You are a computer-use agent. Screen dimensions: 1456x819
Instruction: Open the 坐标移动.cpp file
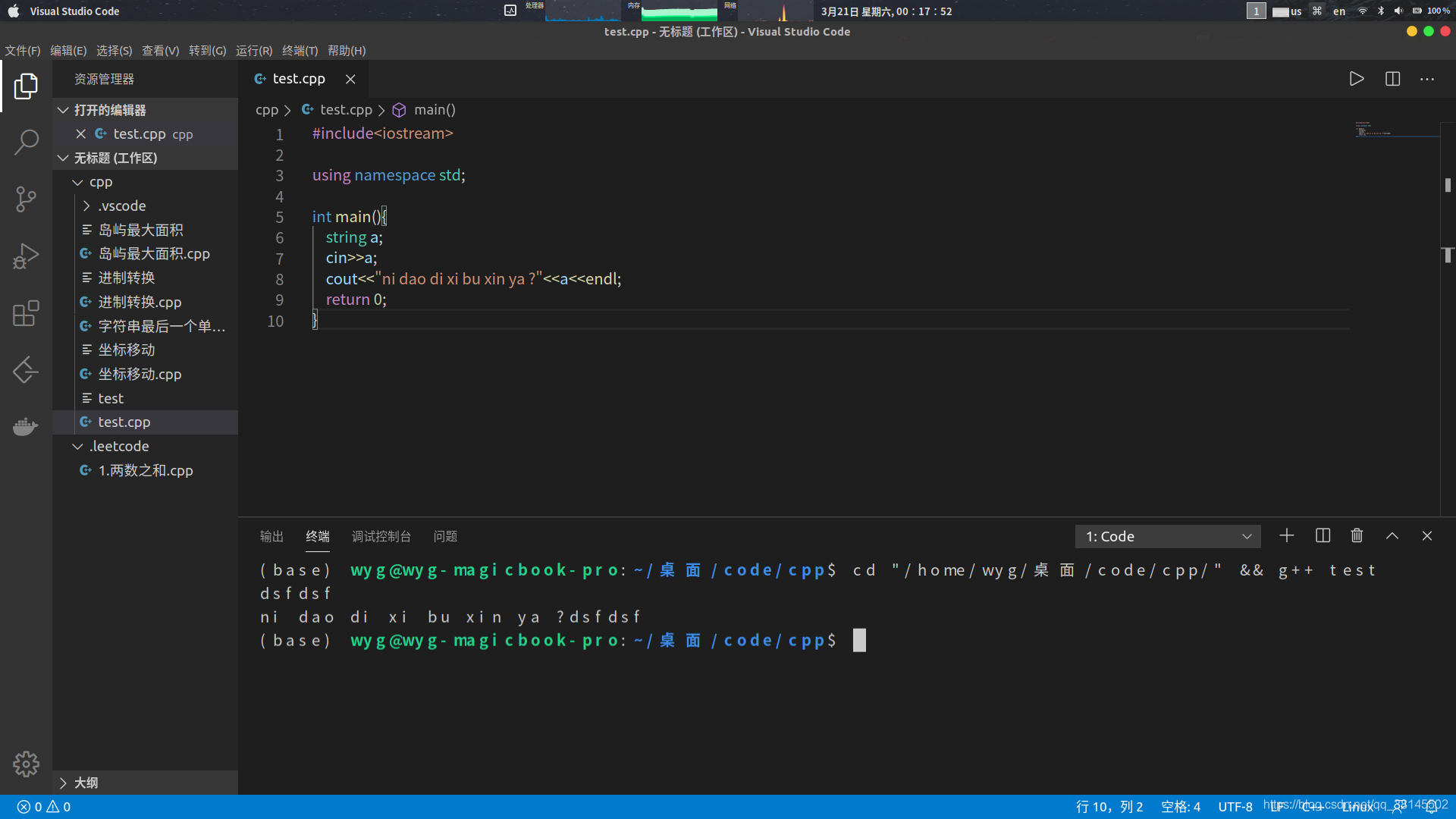[x=145, y=374]
